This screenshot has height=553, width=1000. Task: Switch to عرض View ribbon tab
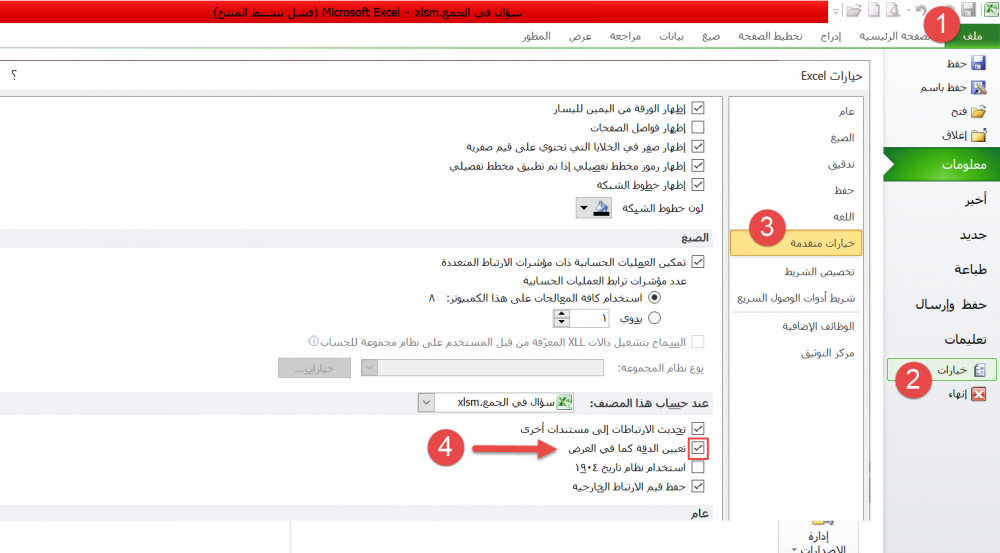pos(580,36)
